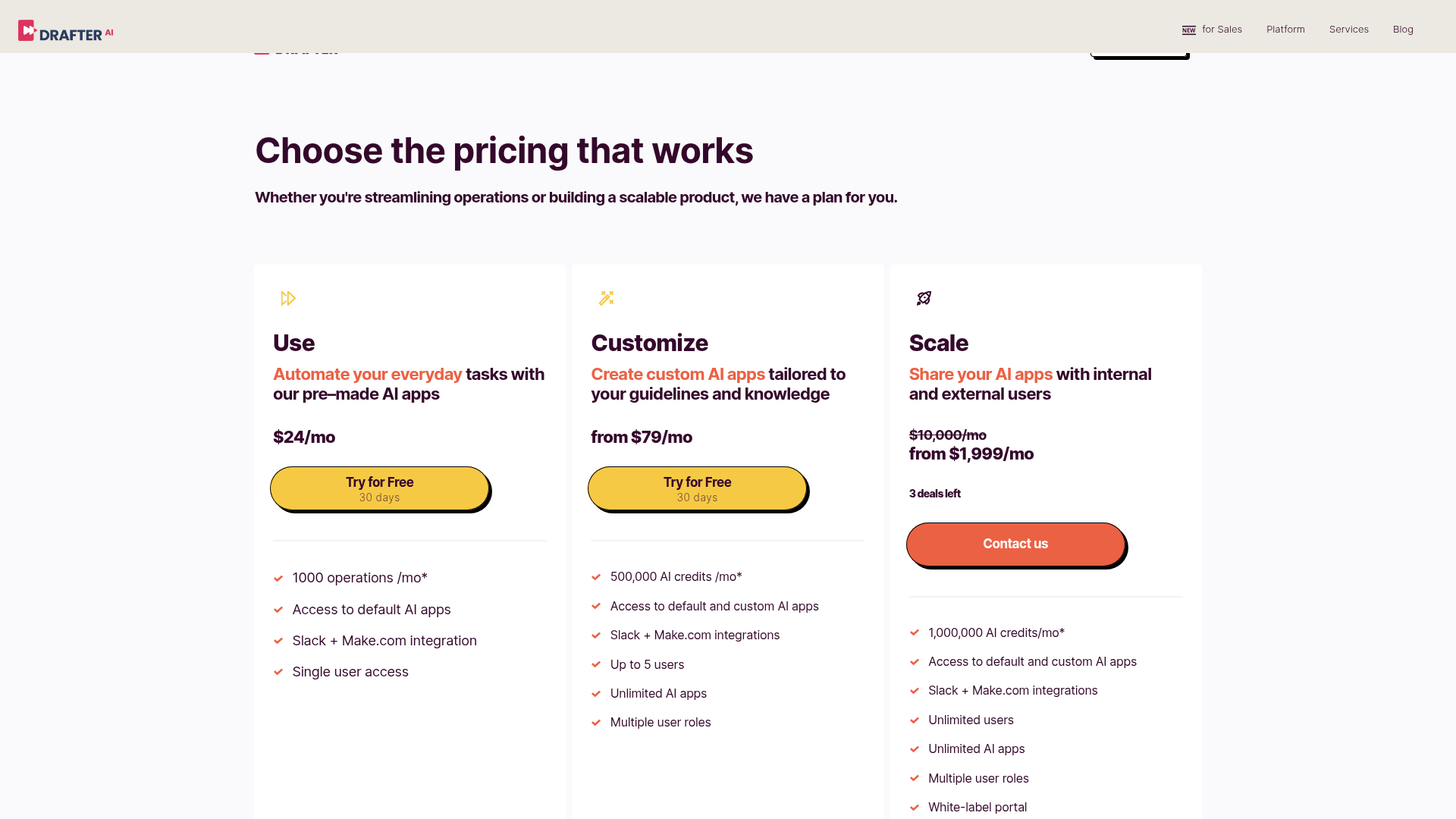Click the rocket icon on the Scale plan
The width and height of the screenshot is (1456, 819).
pyautogui.click(x=924, y=298)
